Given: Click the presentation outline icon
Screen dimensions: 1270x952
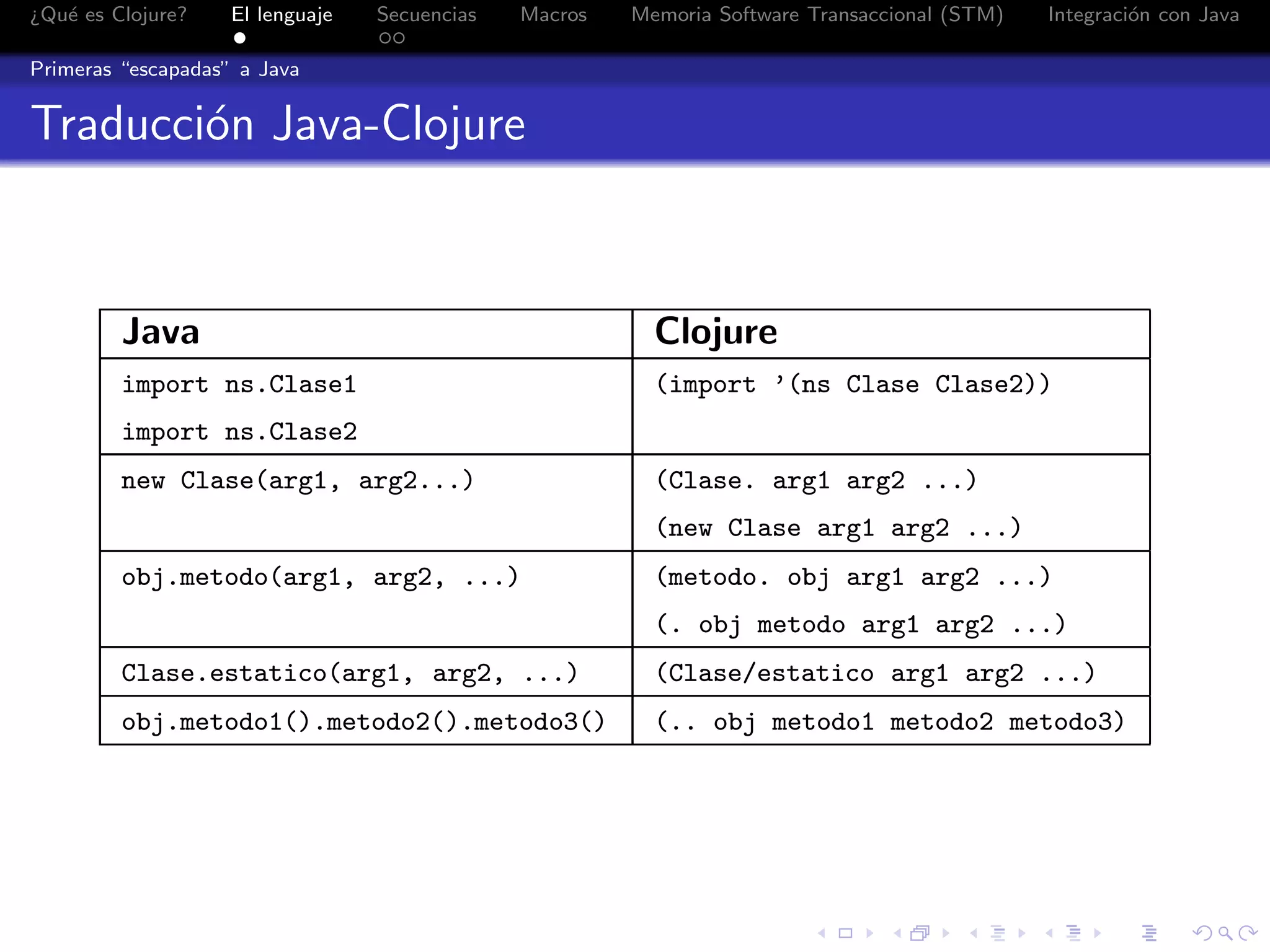Looking at the screenshot, I should tap(1149, 933).
